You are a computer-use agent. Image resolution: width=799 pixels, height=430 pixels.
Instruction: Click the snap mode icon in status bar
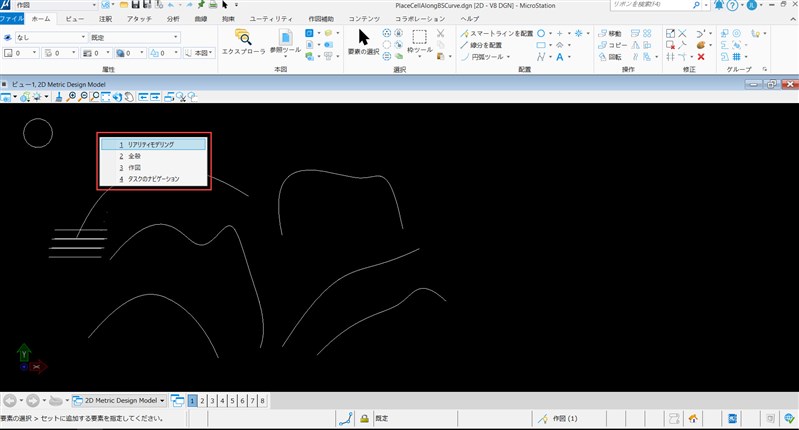(346, 418)
